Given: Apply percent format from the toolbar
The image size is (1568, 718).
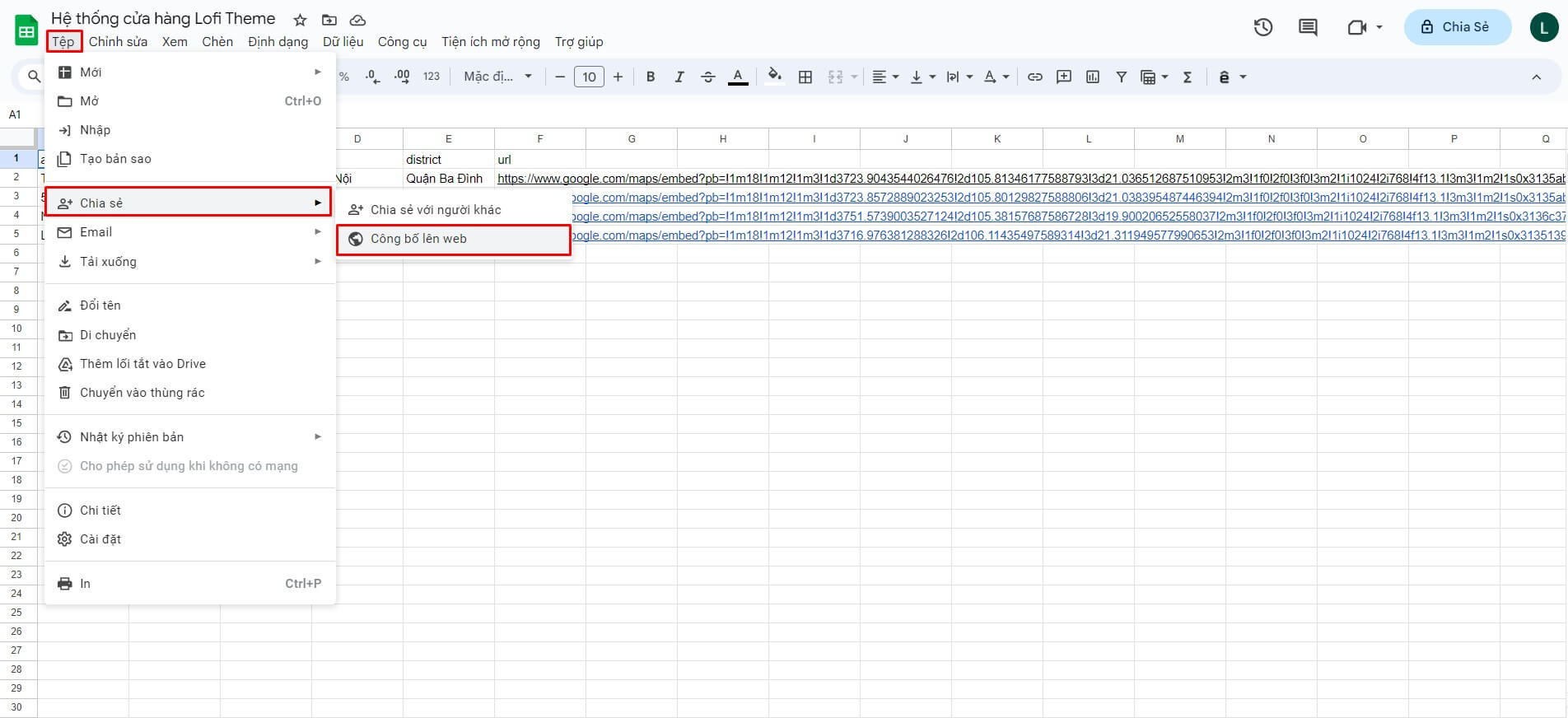Looking at the screenshot, I should coord(344,77).
